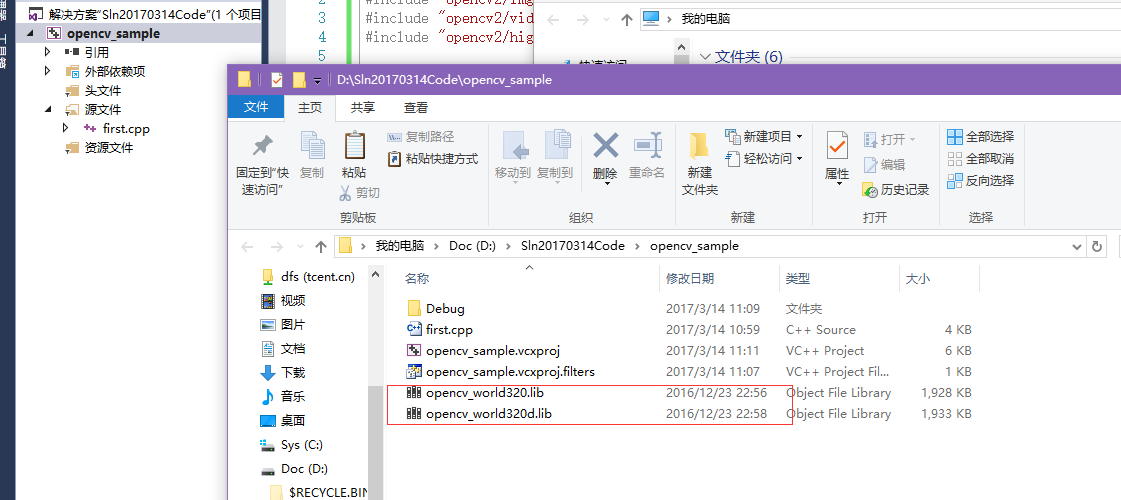The width and height of the screenshot is (1121, 500).
Task: Open the Properties icon in ribbon
Action: point(837,148)
